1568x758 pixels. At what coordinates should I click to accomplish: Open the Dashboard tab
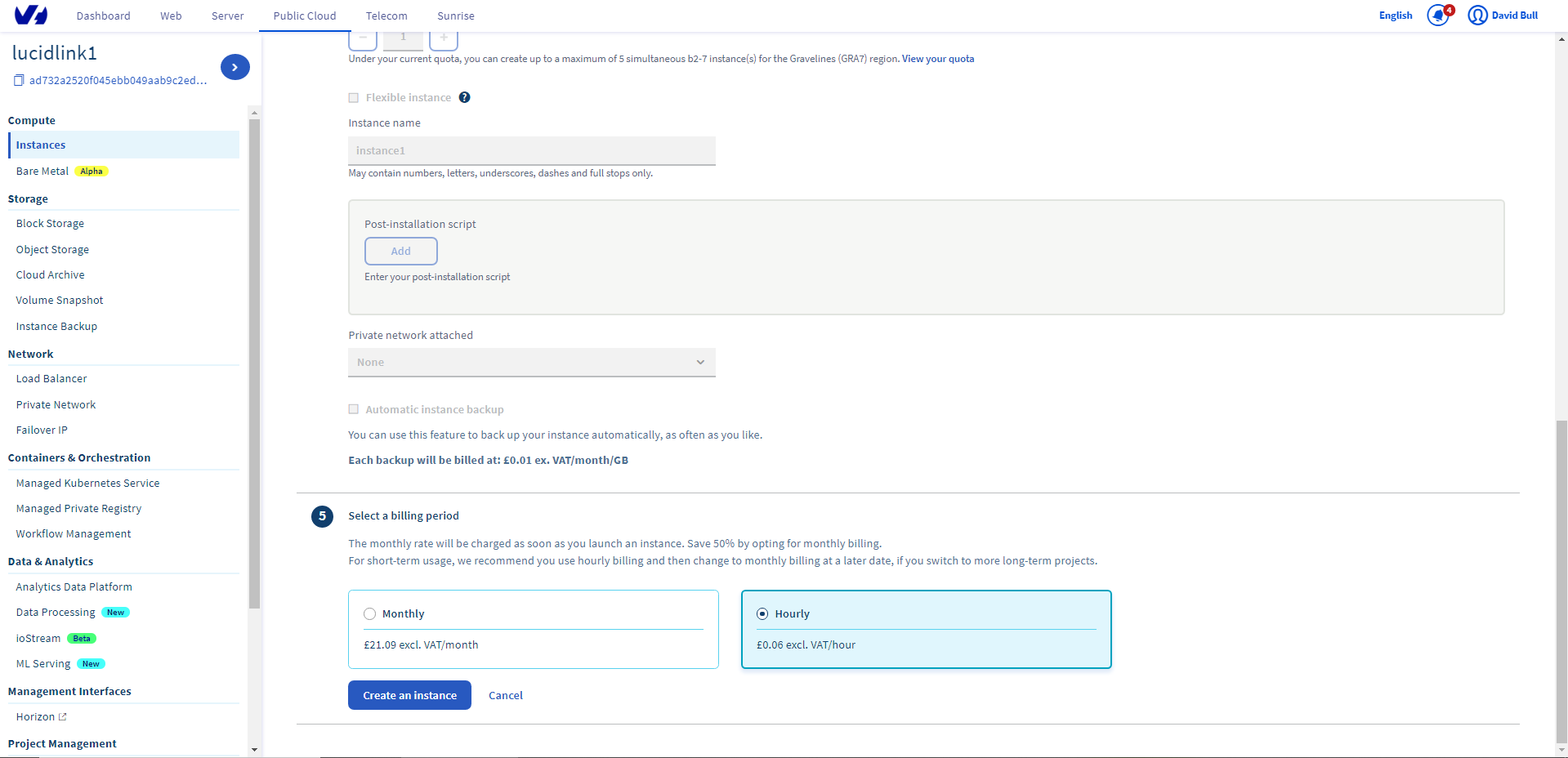click(103, 16)
